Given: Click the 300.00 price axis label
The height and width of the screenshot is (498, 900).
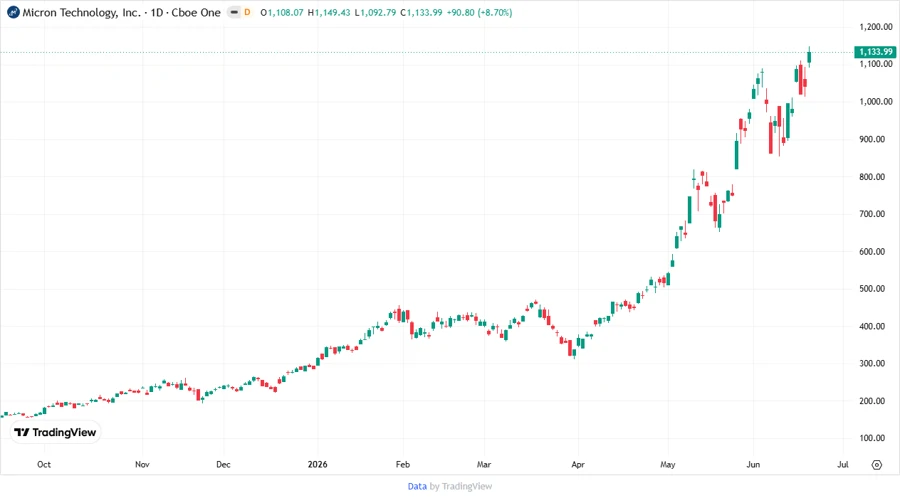Looking at the screenshot, I should (x=872, y=363).
